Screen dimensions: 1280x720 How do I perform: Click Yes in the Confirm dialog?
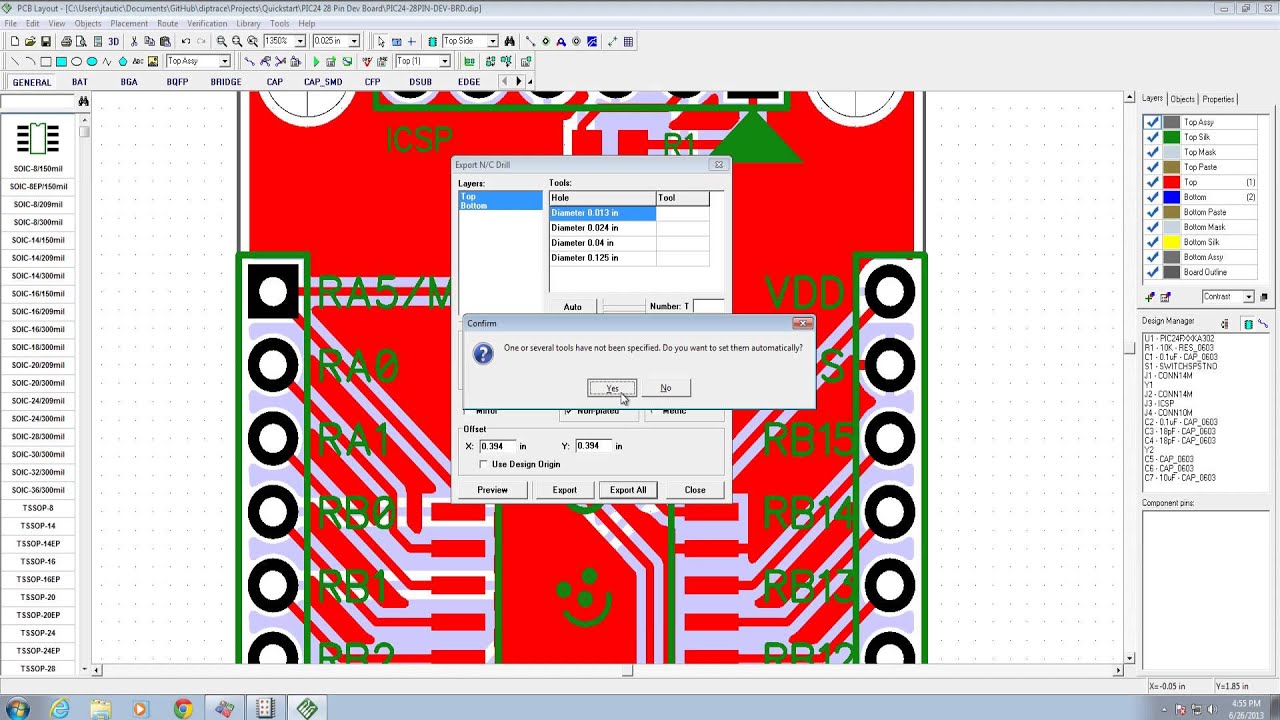pyautogui.click(x=612, y=388)
